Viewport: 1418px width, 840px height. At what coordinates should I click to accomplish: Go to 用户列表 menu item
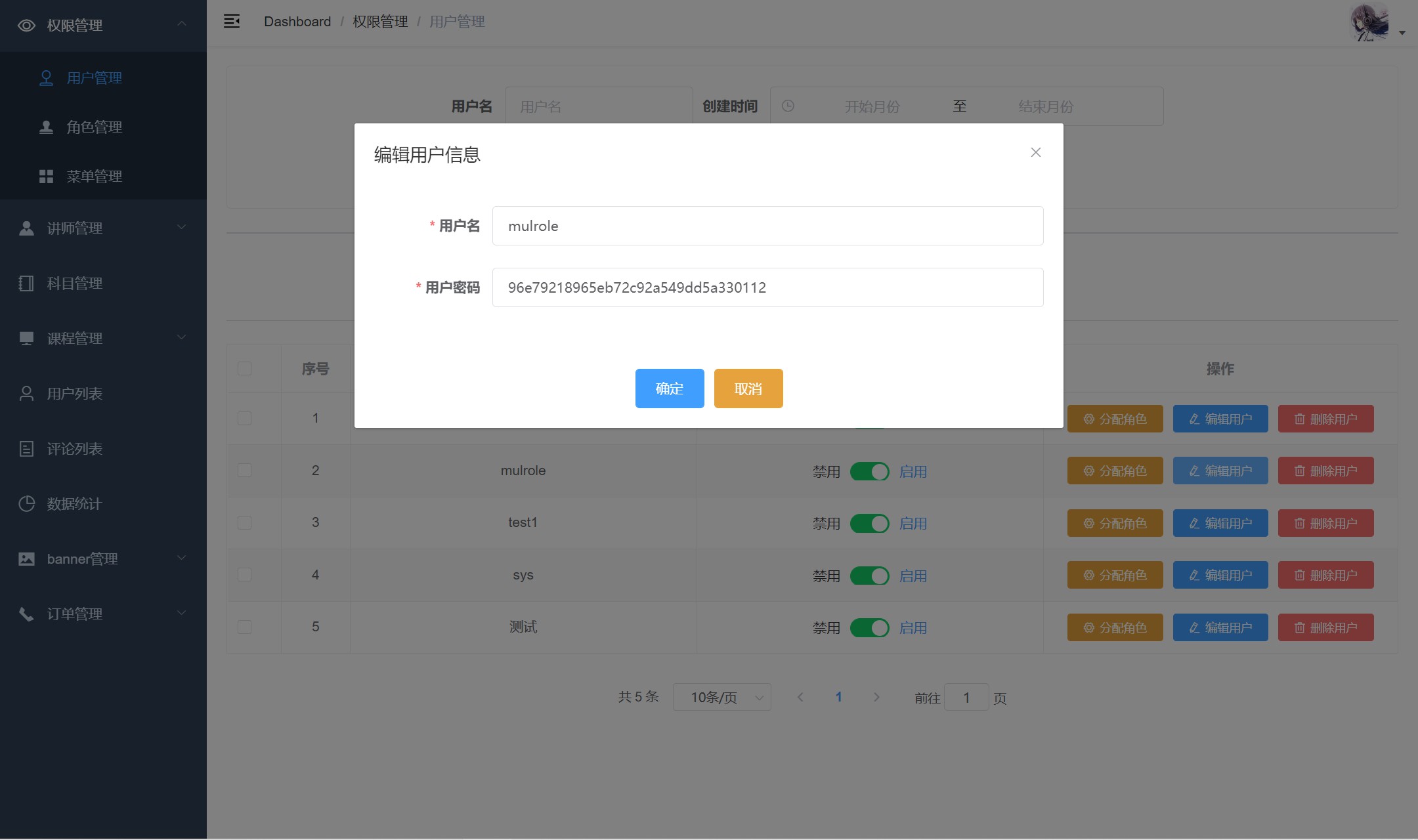pos(74,394)
